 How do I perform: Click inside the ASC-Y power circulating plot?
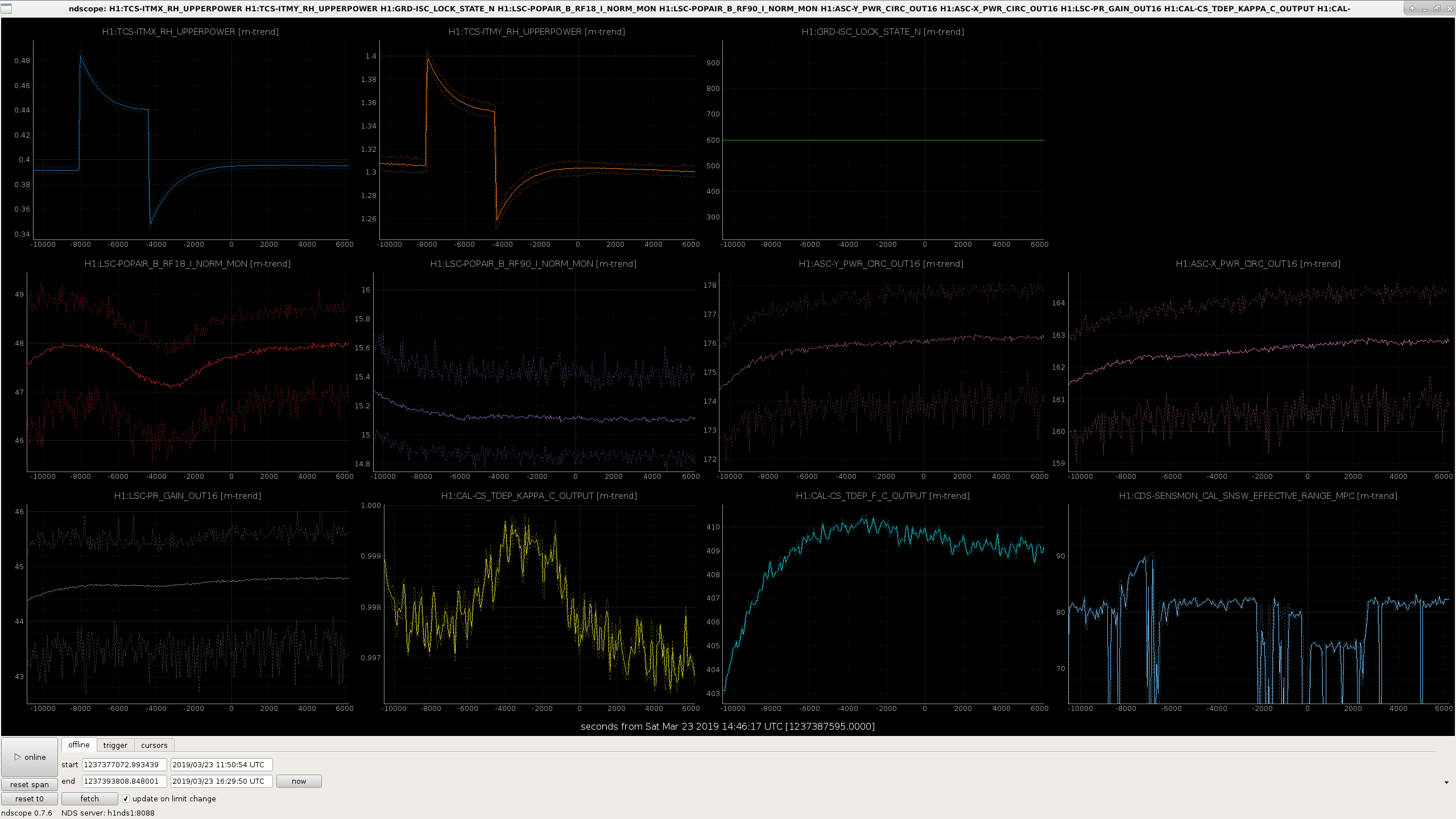point(882,372)
